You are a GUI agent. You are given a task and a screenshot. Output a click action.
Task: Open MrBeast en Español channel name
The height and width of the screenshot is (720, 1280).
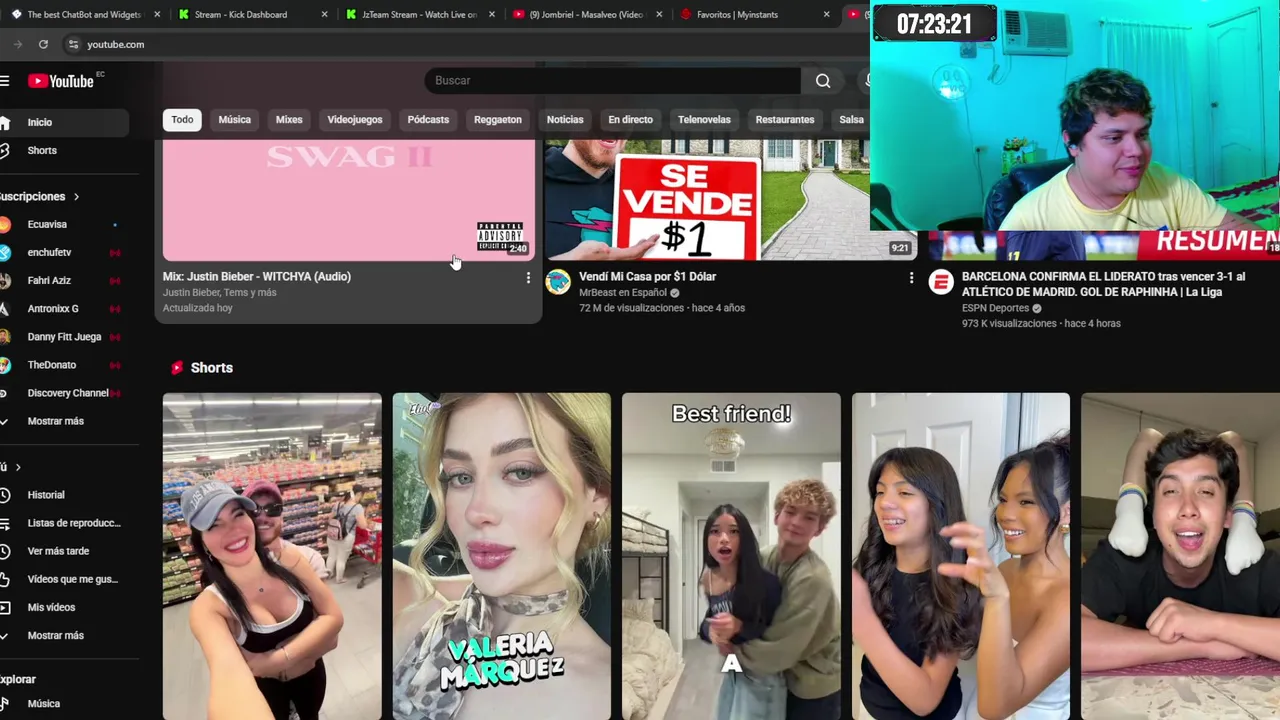point(623,293)
